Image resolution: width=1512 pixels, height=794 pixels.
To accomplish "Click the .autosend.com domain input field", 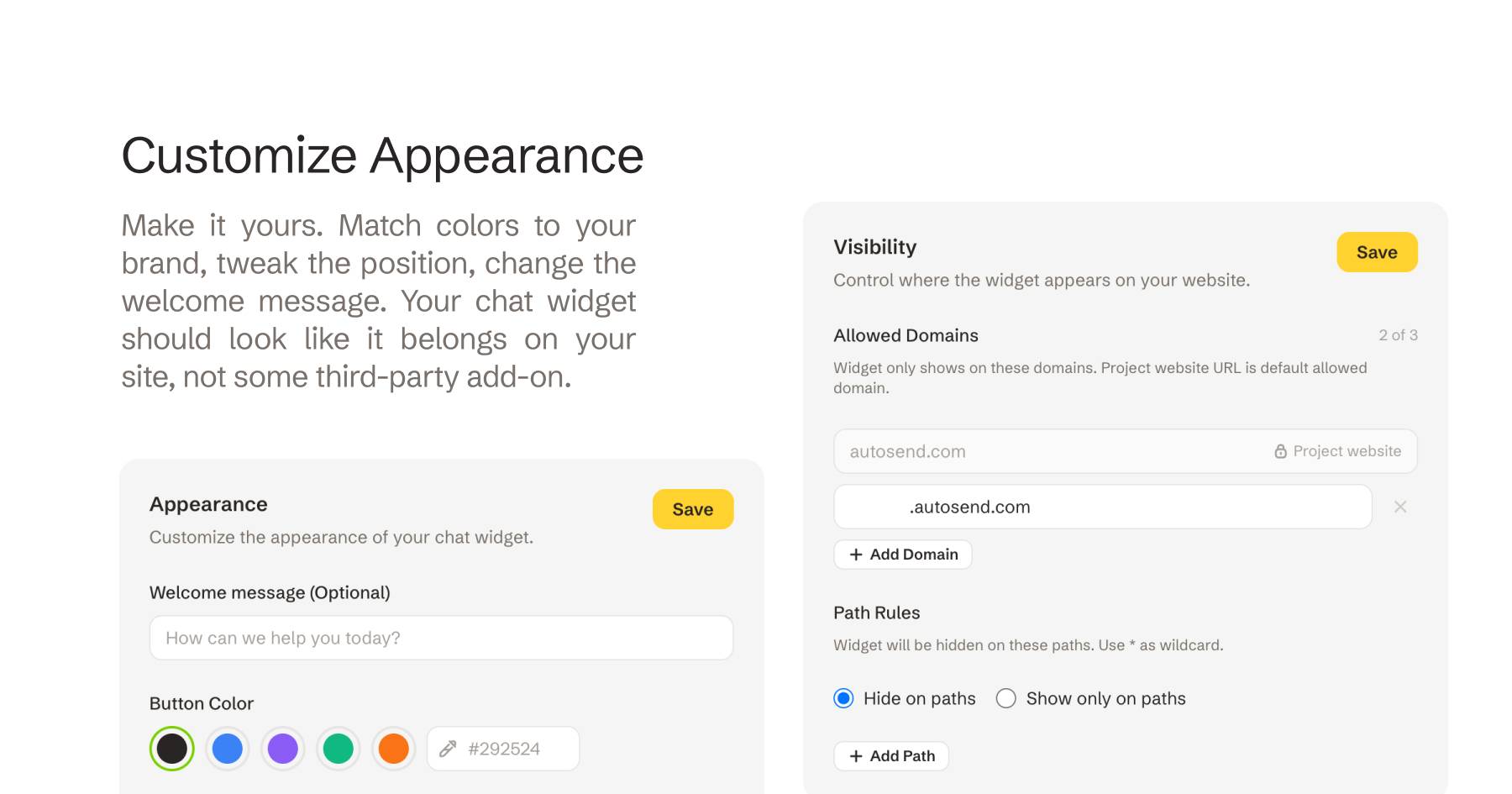I will click(x=1102, y=507).
